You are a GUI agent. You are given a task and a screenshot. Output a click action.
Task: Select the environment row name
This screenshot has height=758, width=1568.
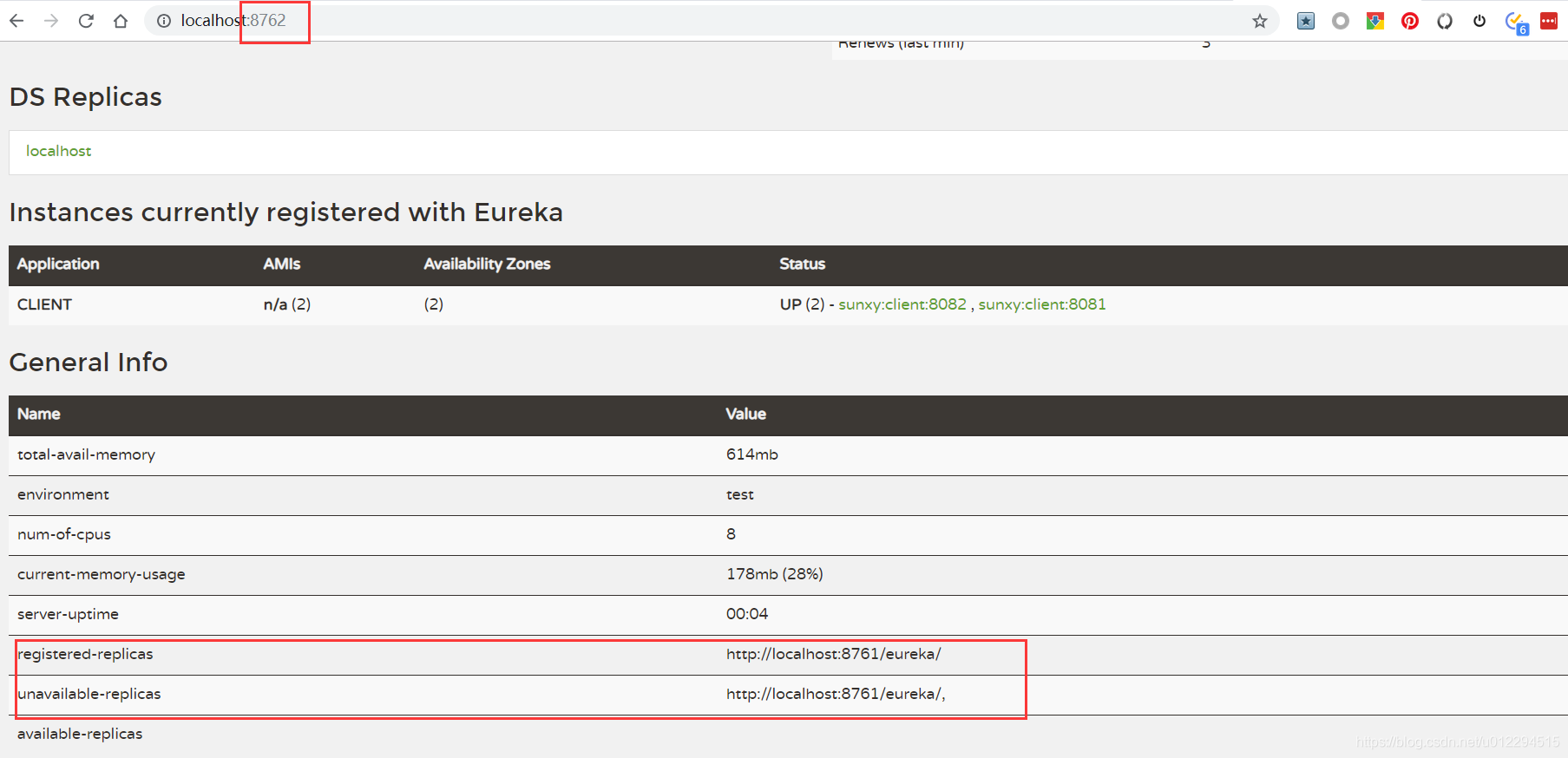63,494
